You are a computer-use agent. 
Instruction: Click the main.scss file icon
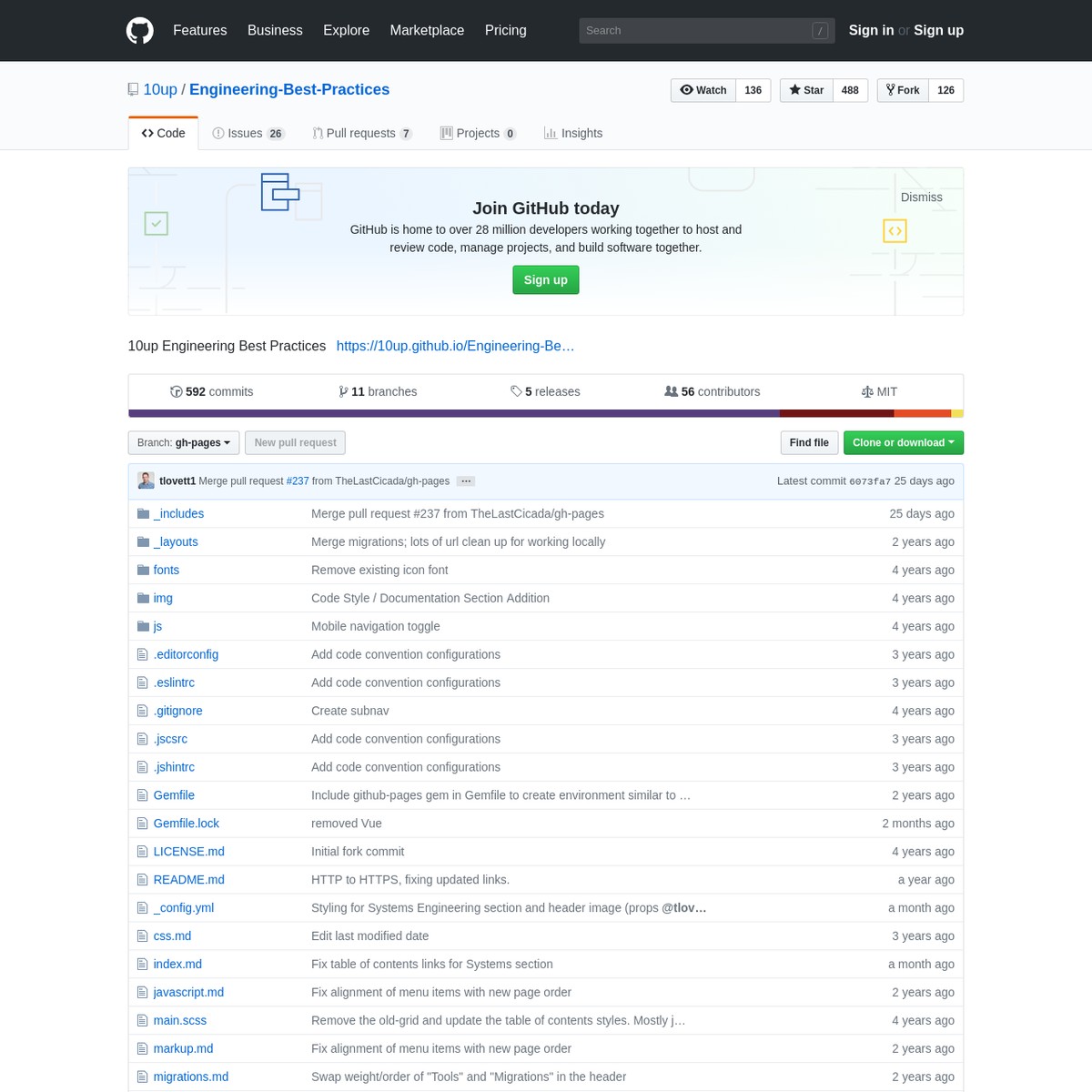(x=142, y=1021)
